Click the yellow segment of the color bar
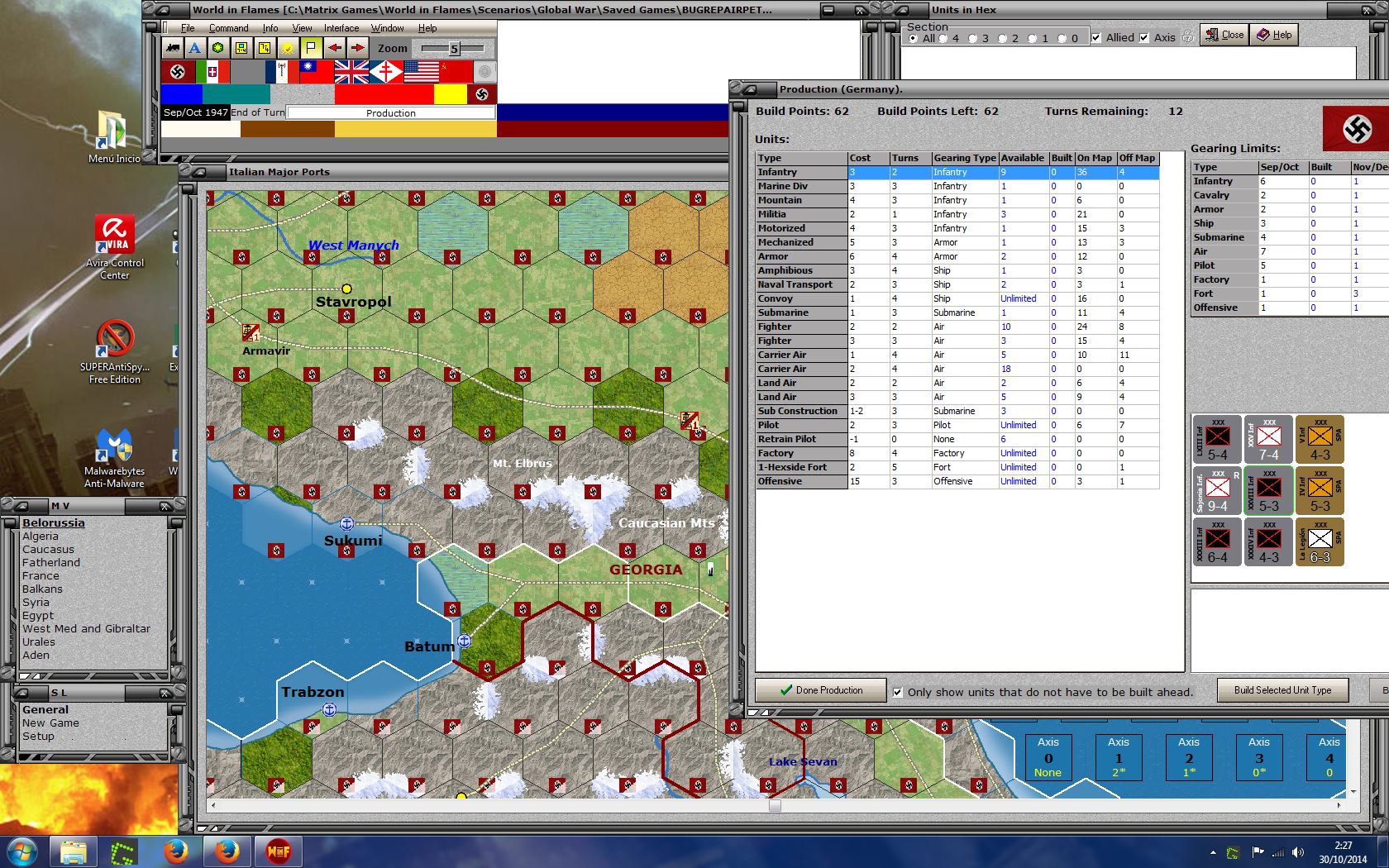The image size is (1389, 868). click(451, 94)
